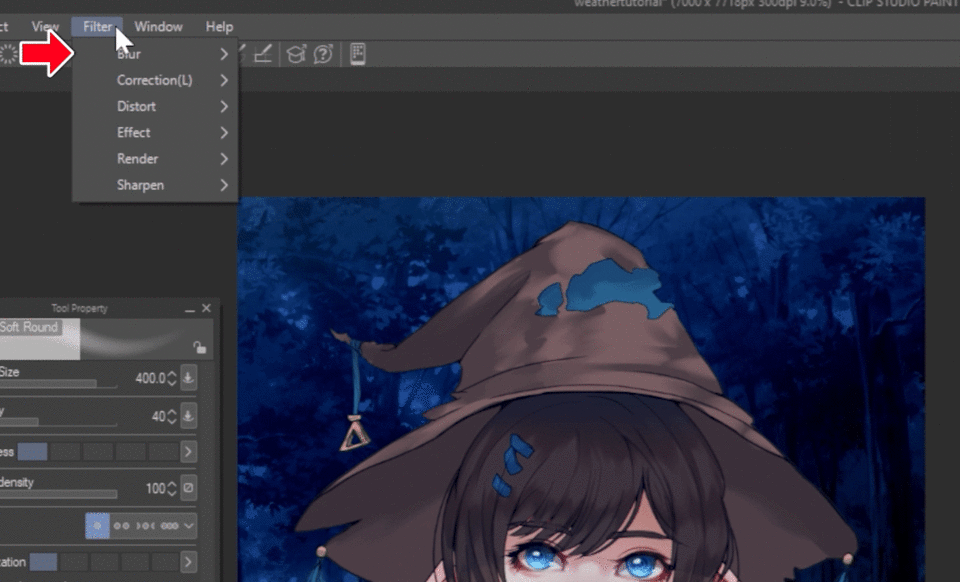The height and width of the screenshot is (582, 960).
Task: Click the smartphone icon in toolbar
Action: coord(358,54)
